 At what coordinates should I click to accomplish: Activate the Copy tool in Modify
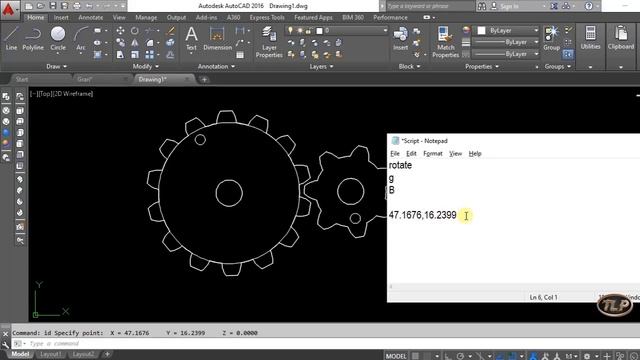pyautogui.click(x=120, y=42)
